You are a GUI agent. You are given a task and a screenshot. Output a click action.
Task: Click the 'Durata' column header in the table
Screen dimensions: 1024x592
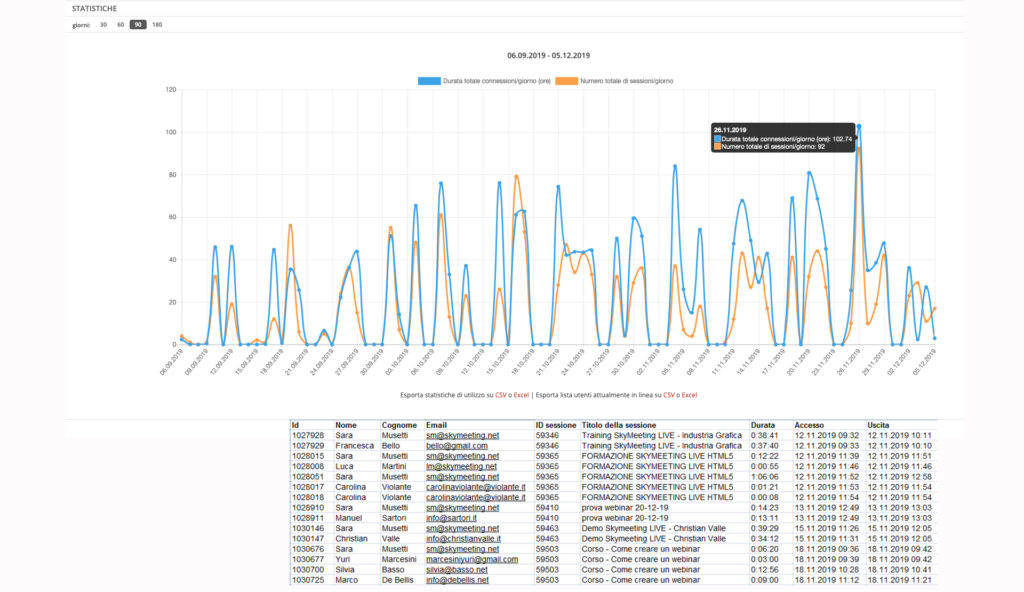(x=763, y=425)
